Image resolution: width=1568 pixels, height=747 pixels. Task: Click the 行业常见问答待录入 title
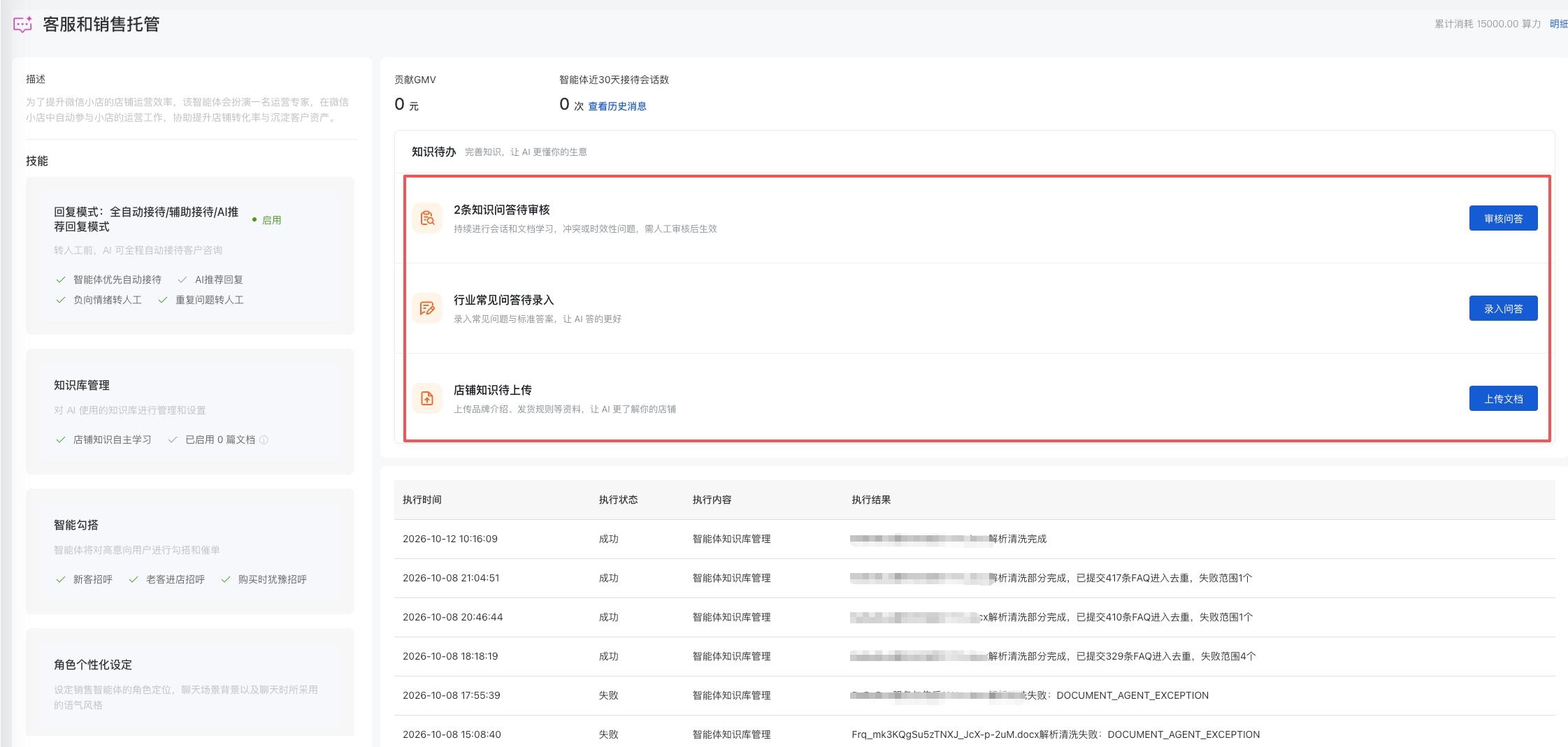[x=504, y=300]
